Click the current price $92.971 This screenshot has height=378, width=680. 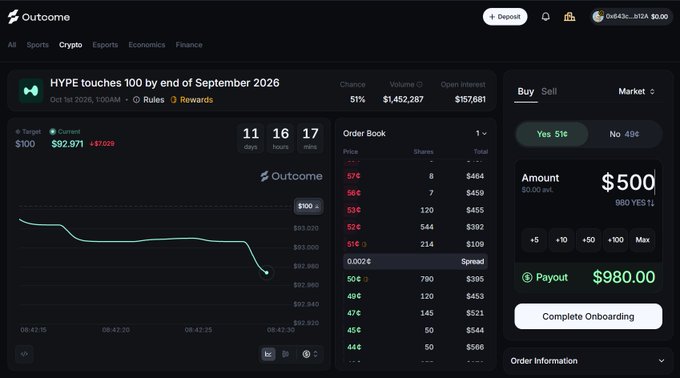(67, 144)
